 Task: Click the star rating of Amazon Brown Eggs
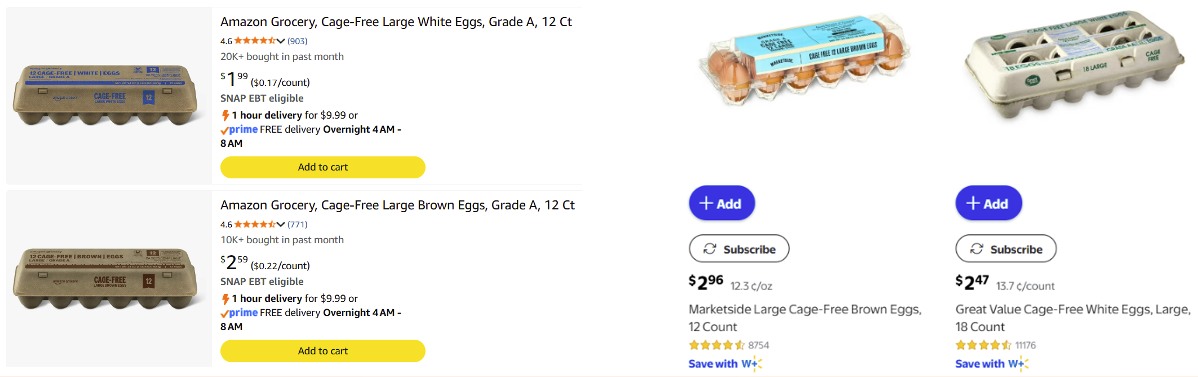coord(255,224)
